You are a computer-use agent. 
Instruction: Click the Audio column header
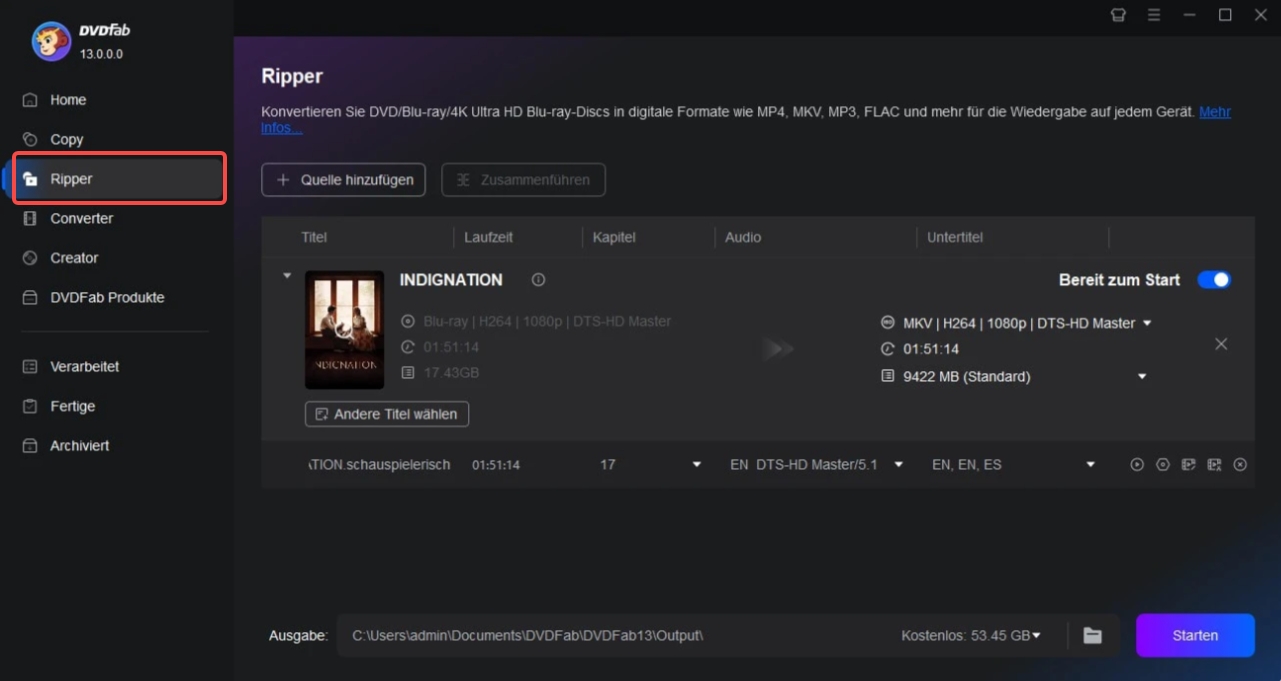[743, 238]
